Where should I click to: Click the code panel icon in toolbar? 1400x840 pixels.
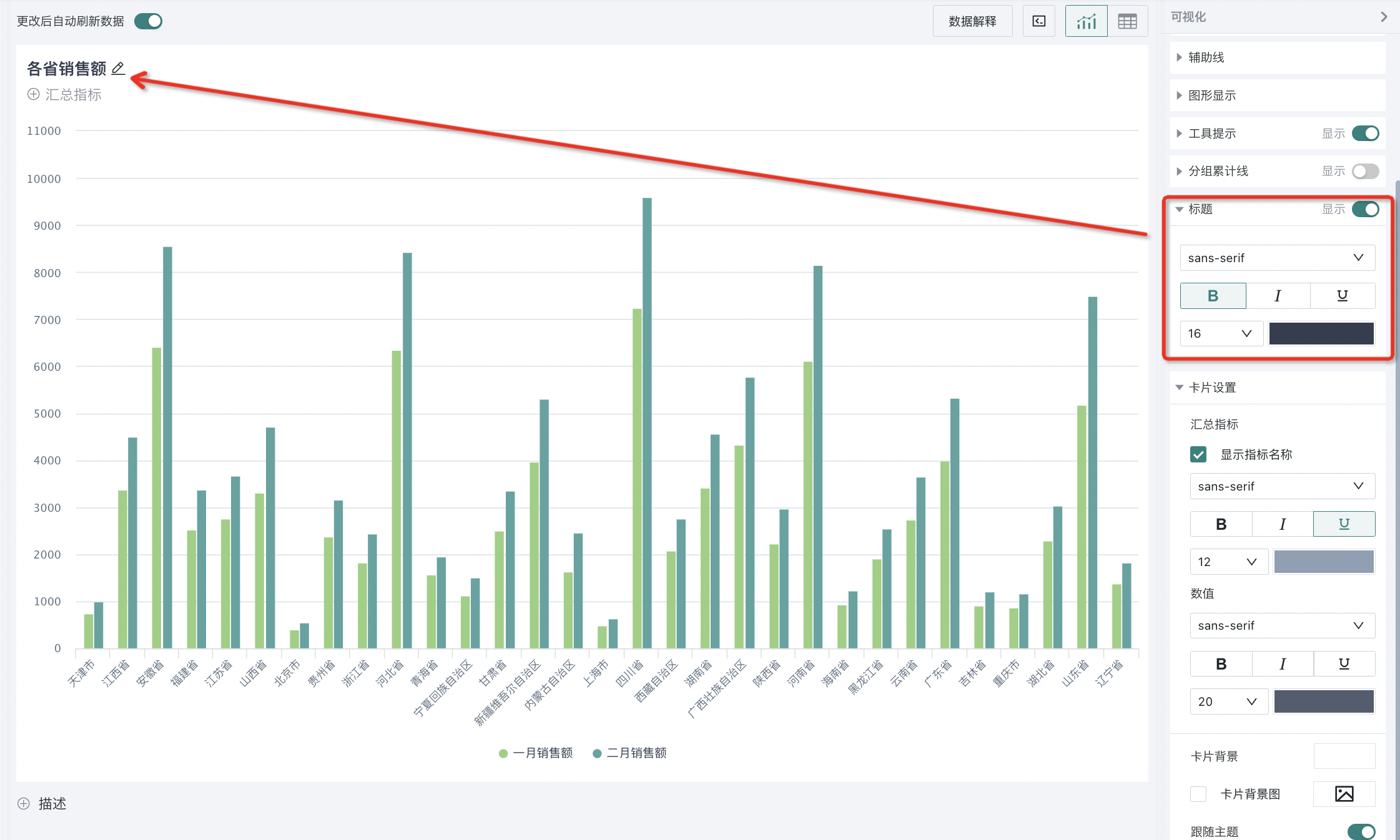point(1038,21)
